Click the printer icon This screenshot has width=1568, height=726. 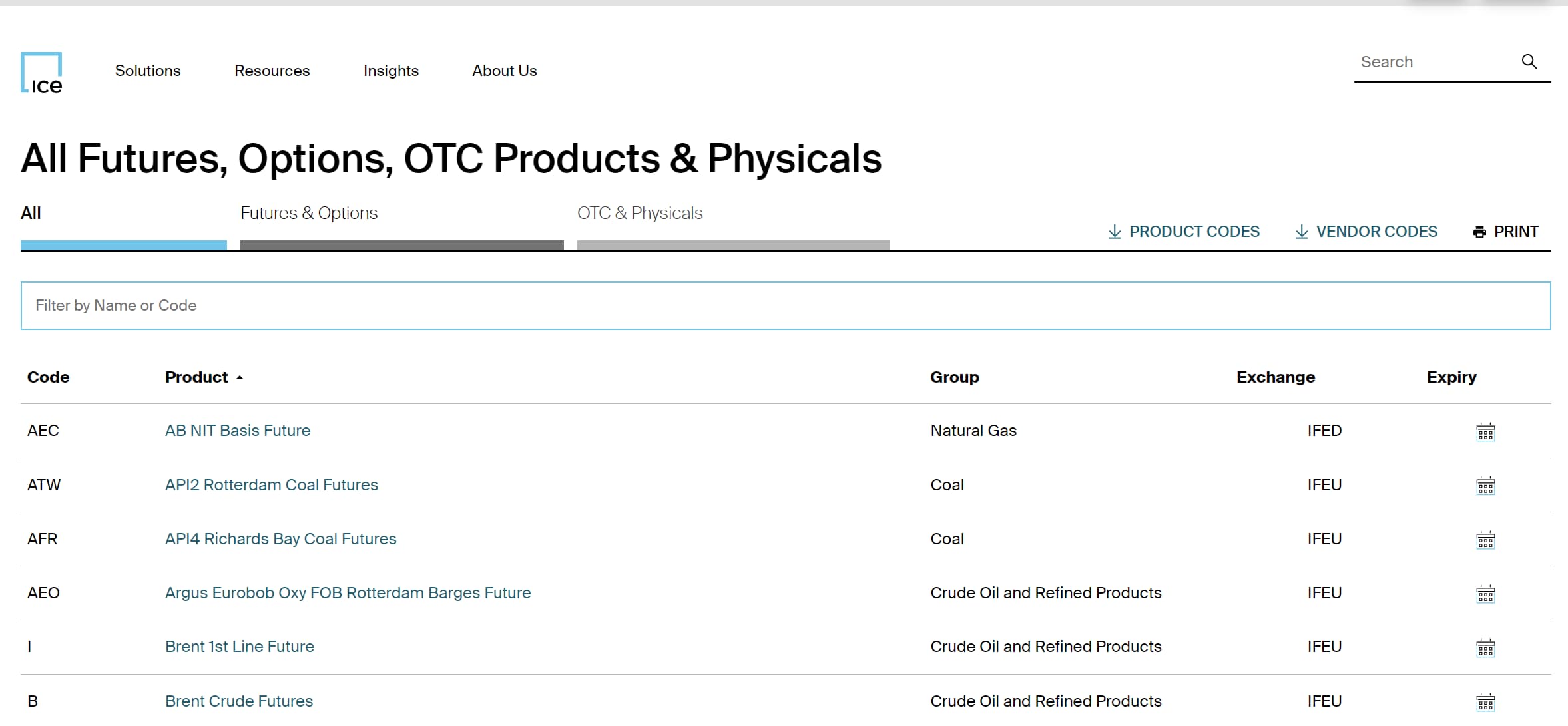point(1479,232)
